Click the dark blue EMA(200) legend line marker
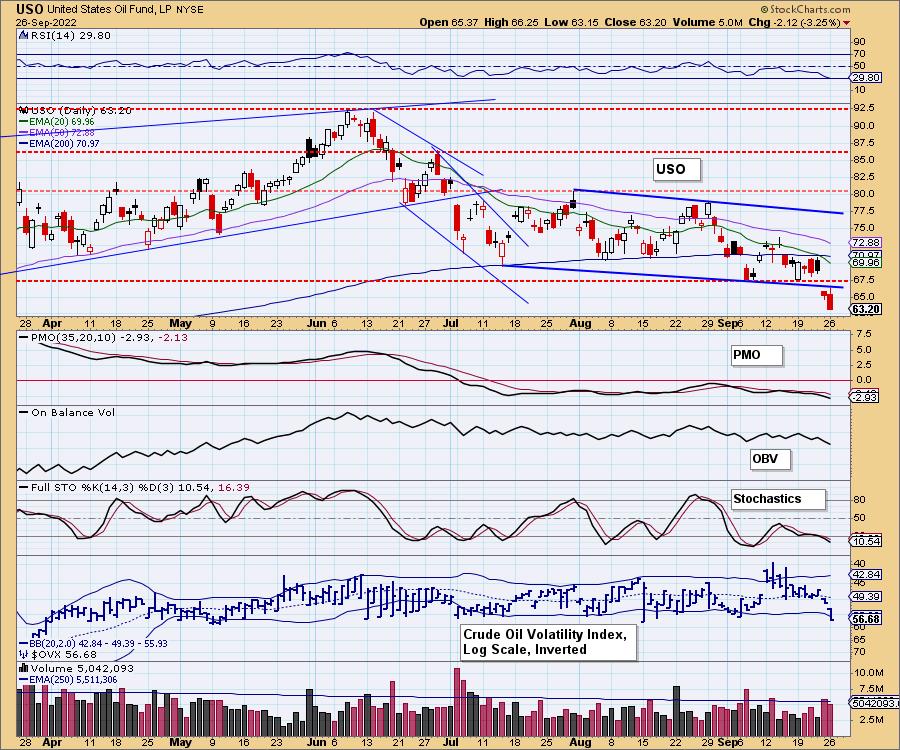 click(x=24, y=143)
